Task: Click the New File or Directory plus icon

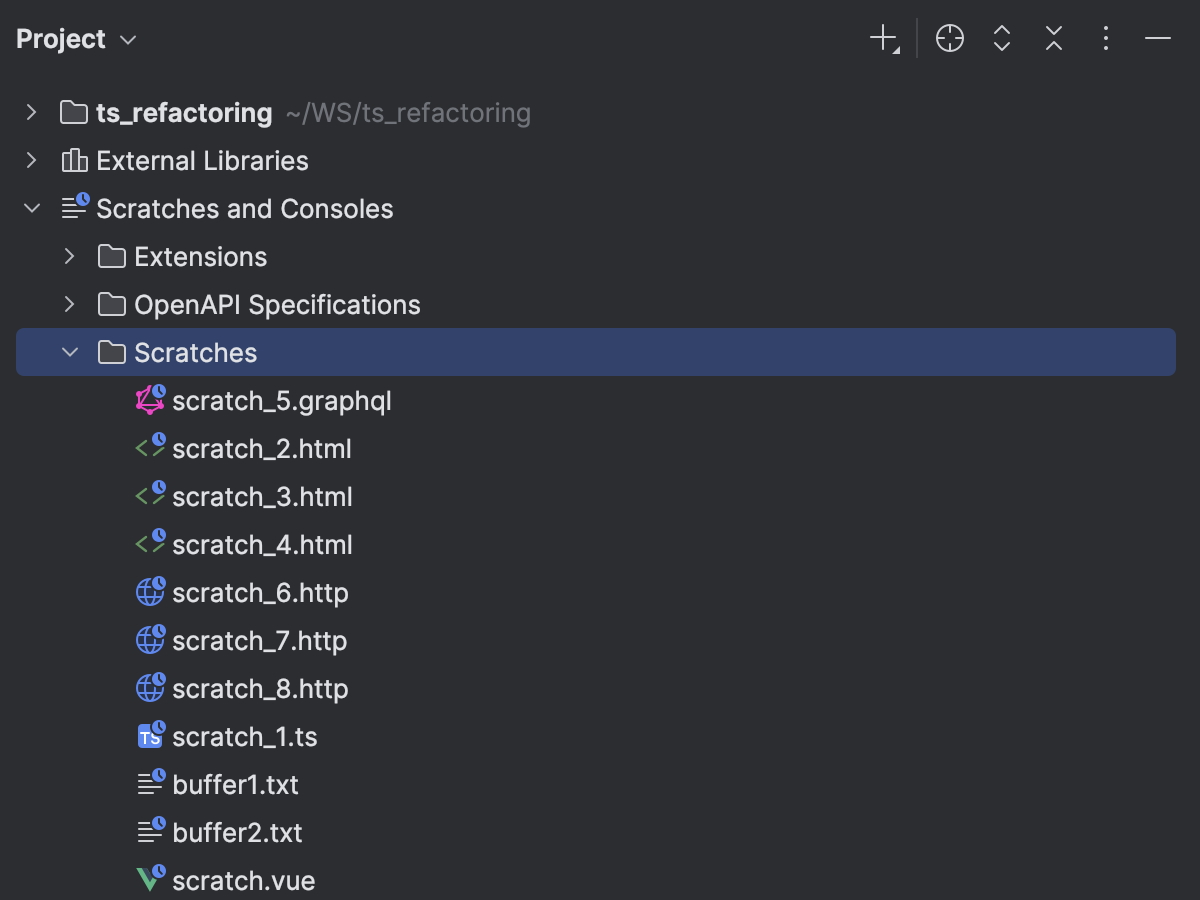Action: point(884,39)
